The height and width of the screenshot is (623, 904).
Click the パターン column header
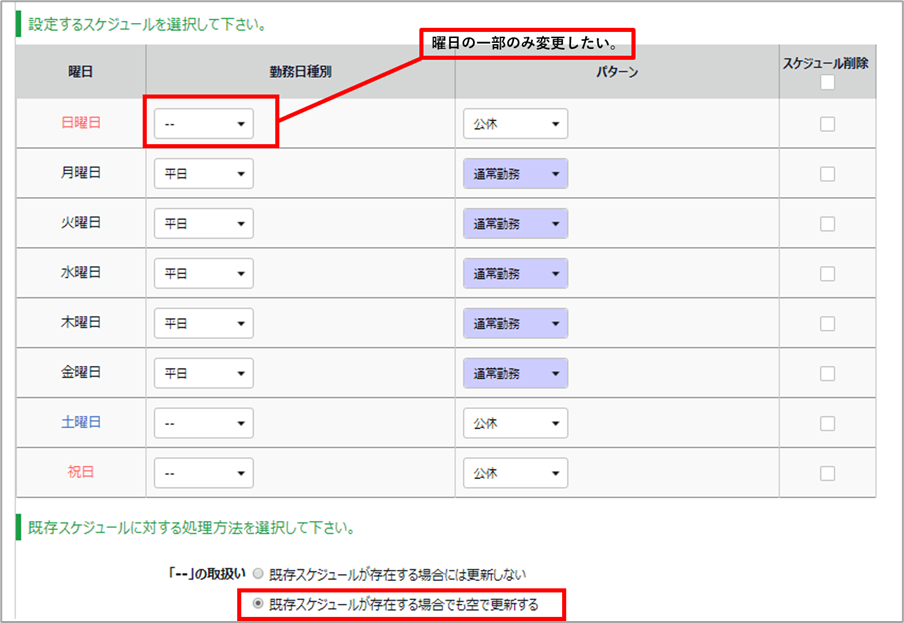pos(616,72)
